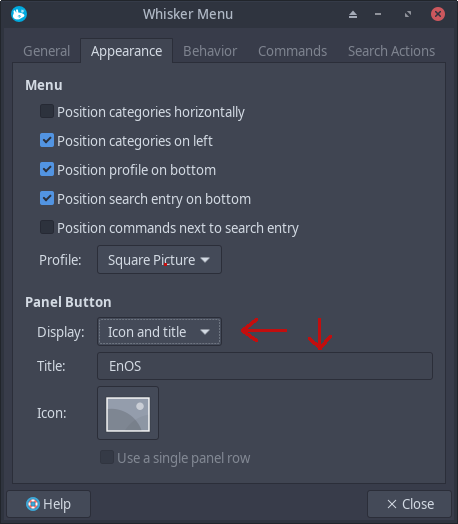Check Position commands next to search entry
458x524 pixels.
click(47, 227)
